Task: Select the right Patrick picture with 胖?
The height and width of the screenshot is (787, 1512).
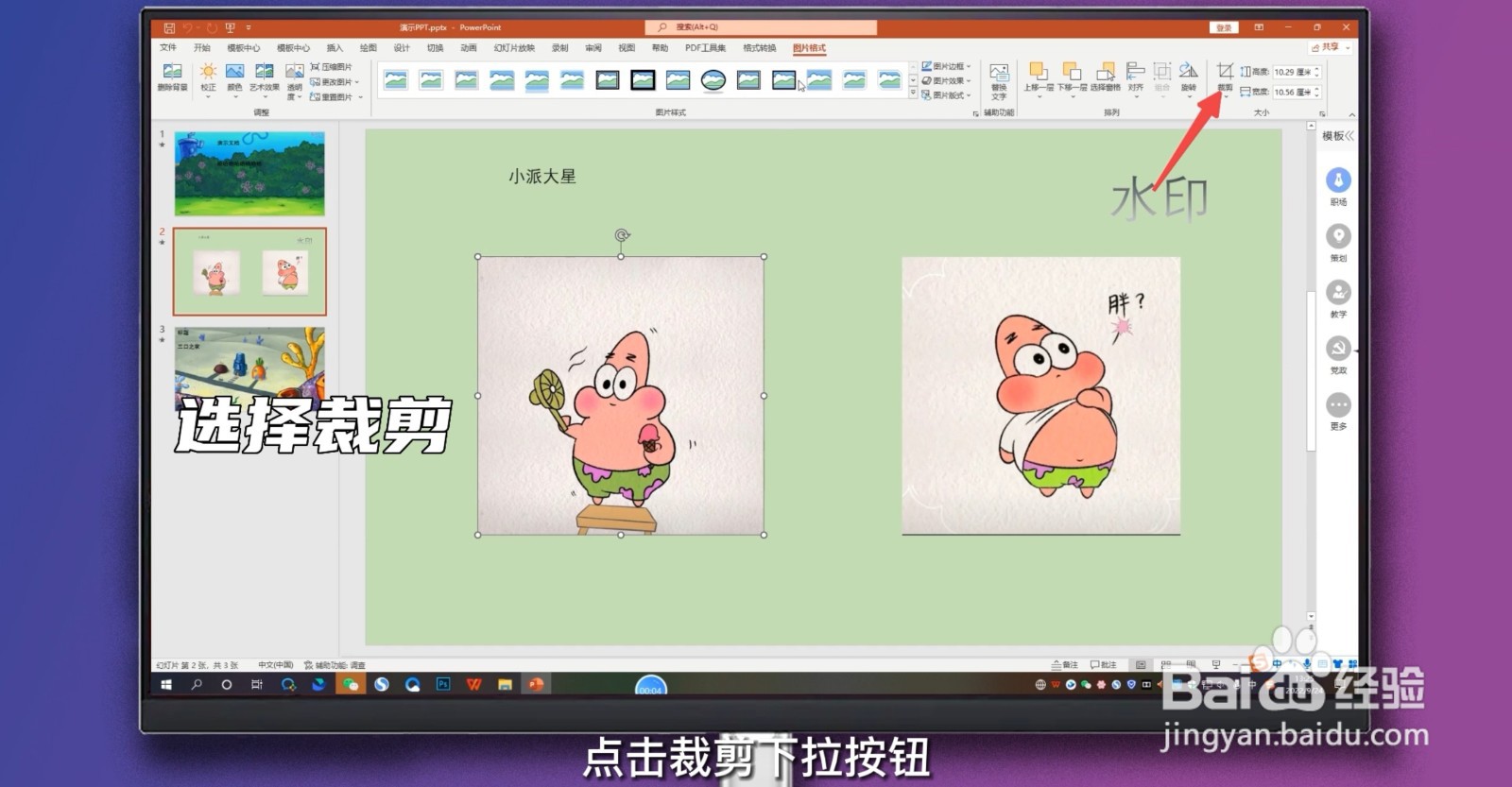Action: point(1040,396)
